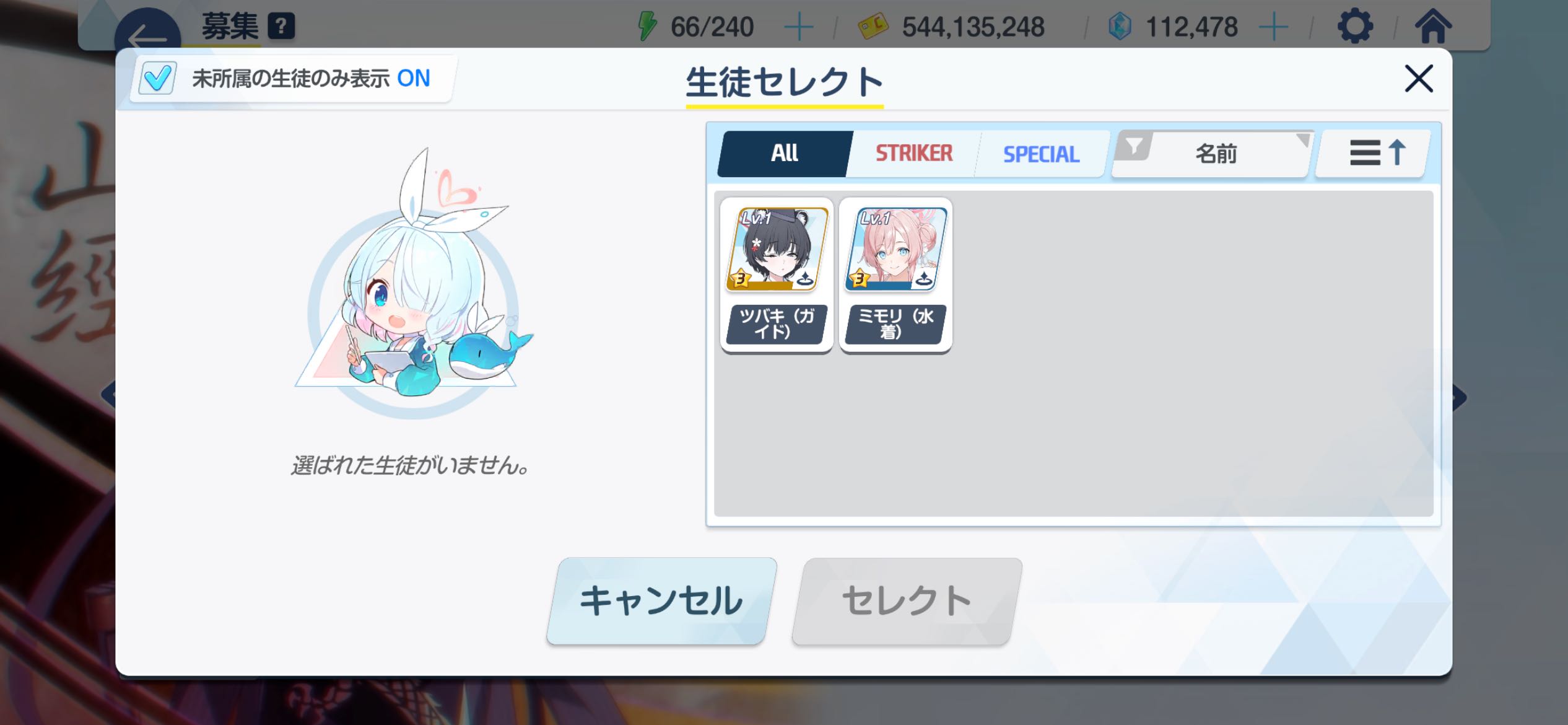The width and height of the screenshot is (1568, 725).
Task: Switch to the All tab
Action: coord(785,153)
